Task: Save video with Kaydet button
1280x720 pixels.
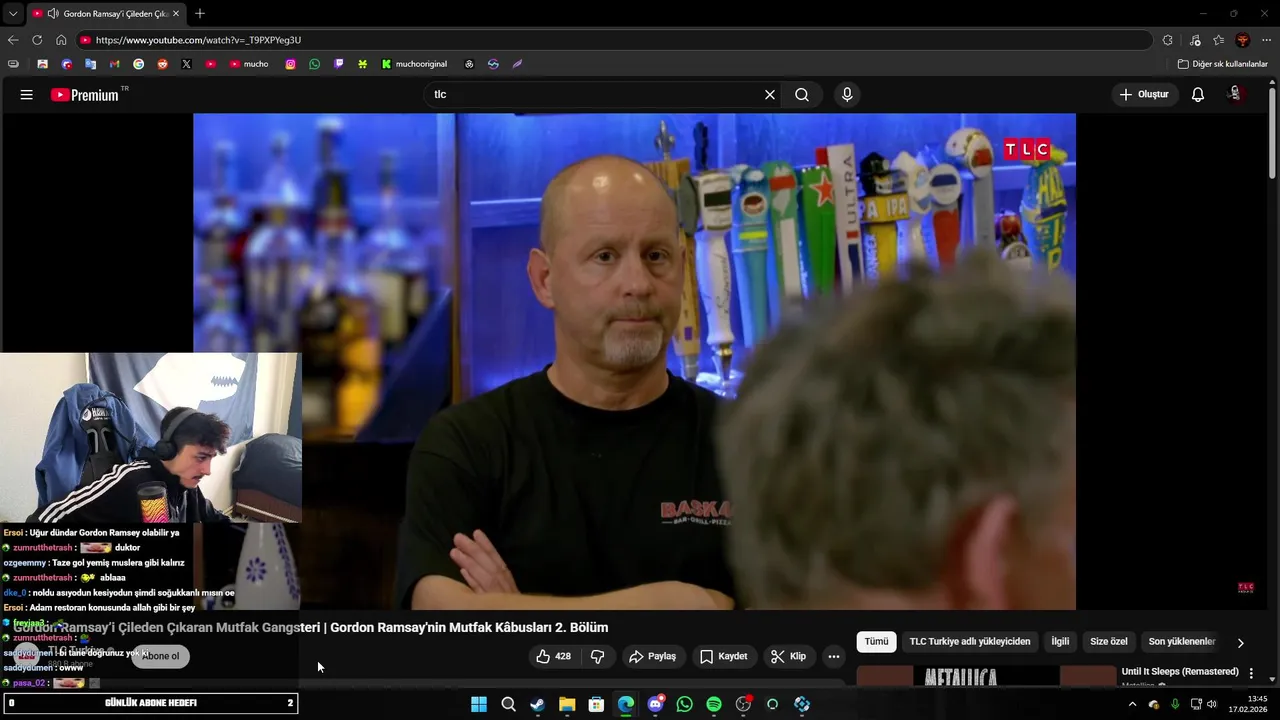Action: [724, 656]
